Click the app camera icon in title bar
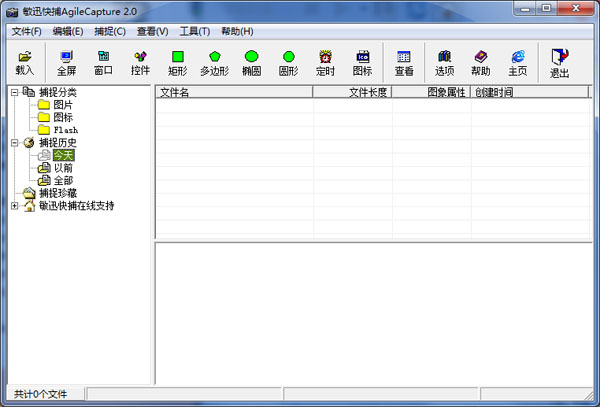 [x=12, y=12]
